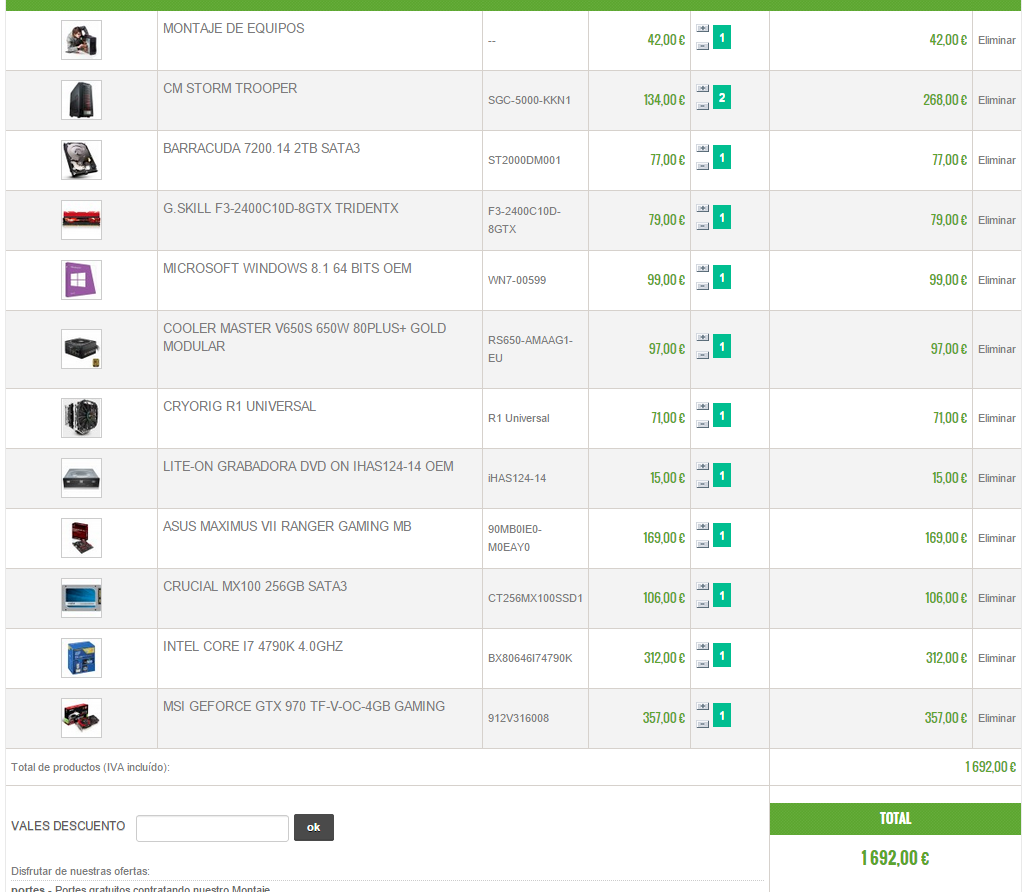
Task: Increase MSI GeForce GTX 970 quantity
Action: click(x=702, y=707)
